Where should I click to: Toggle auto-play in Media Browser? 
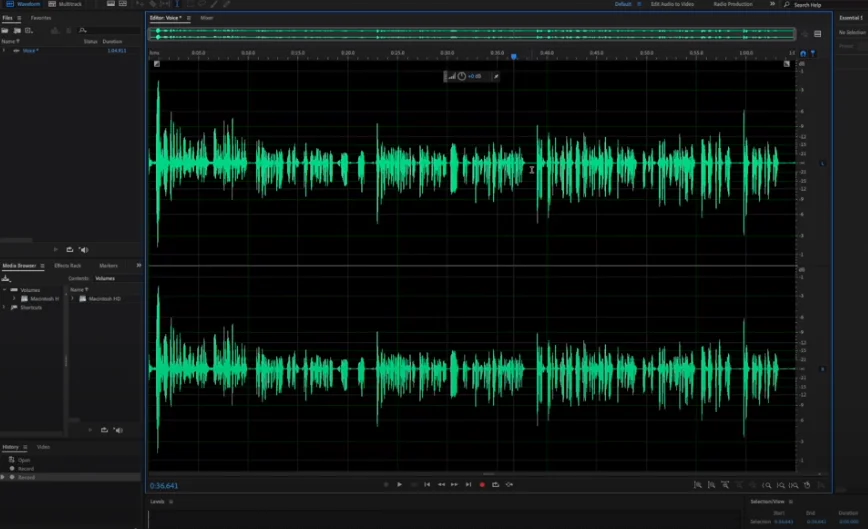tap(118, 430)
